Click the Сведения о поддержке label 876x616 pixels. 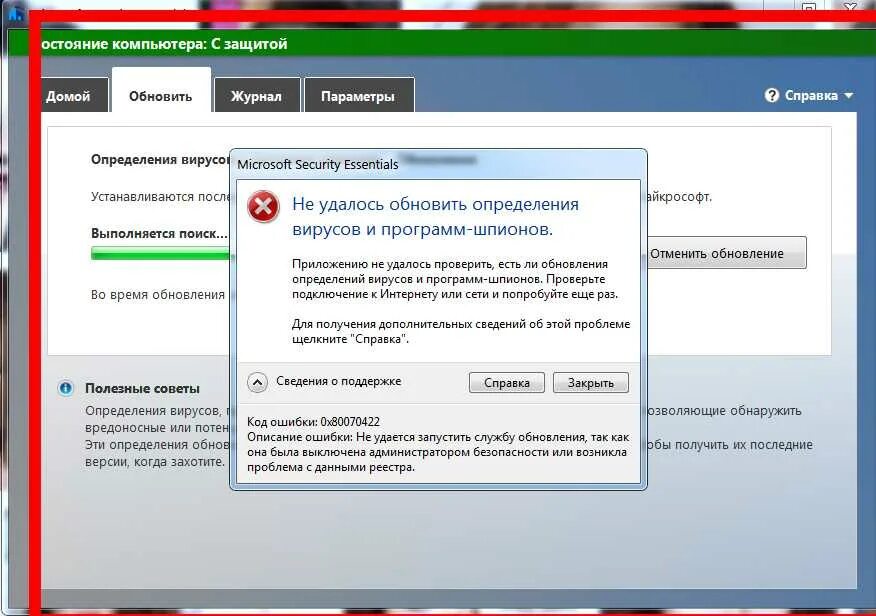click(x=339, y=381)
